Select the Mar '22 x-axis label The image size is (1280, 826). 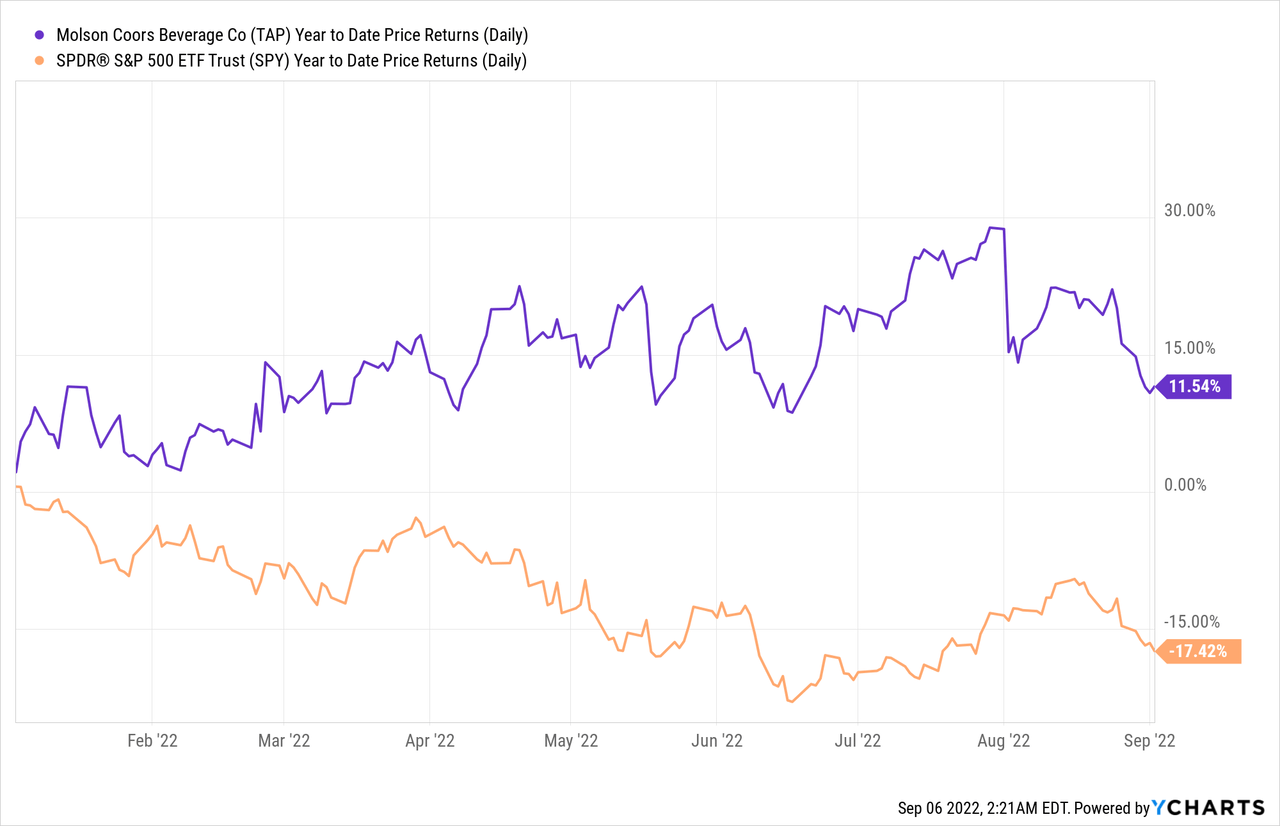coord(285,741)
